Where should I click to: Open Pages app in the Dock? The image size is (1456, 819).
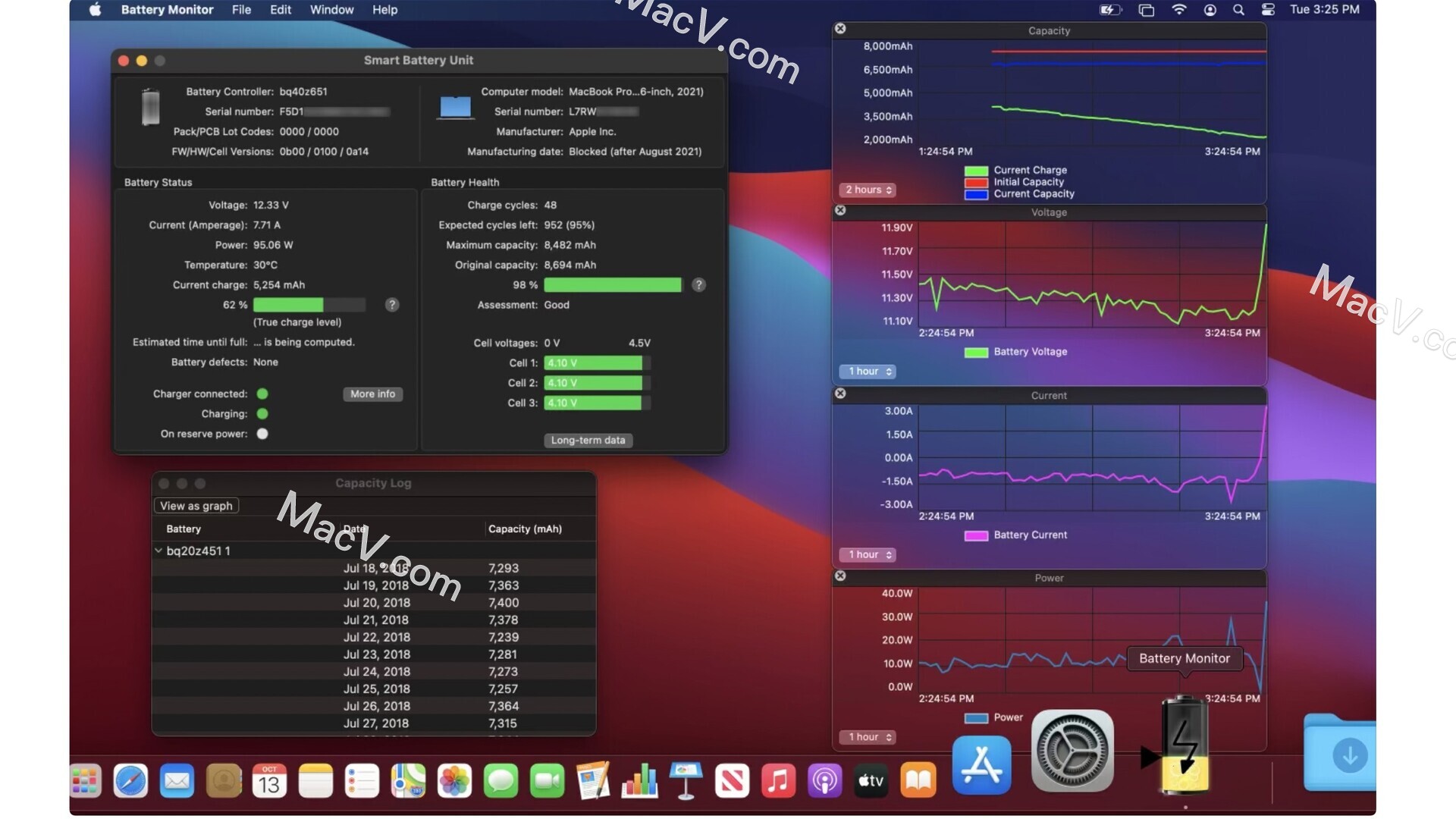(x=593, y=781)
